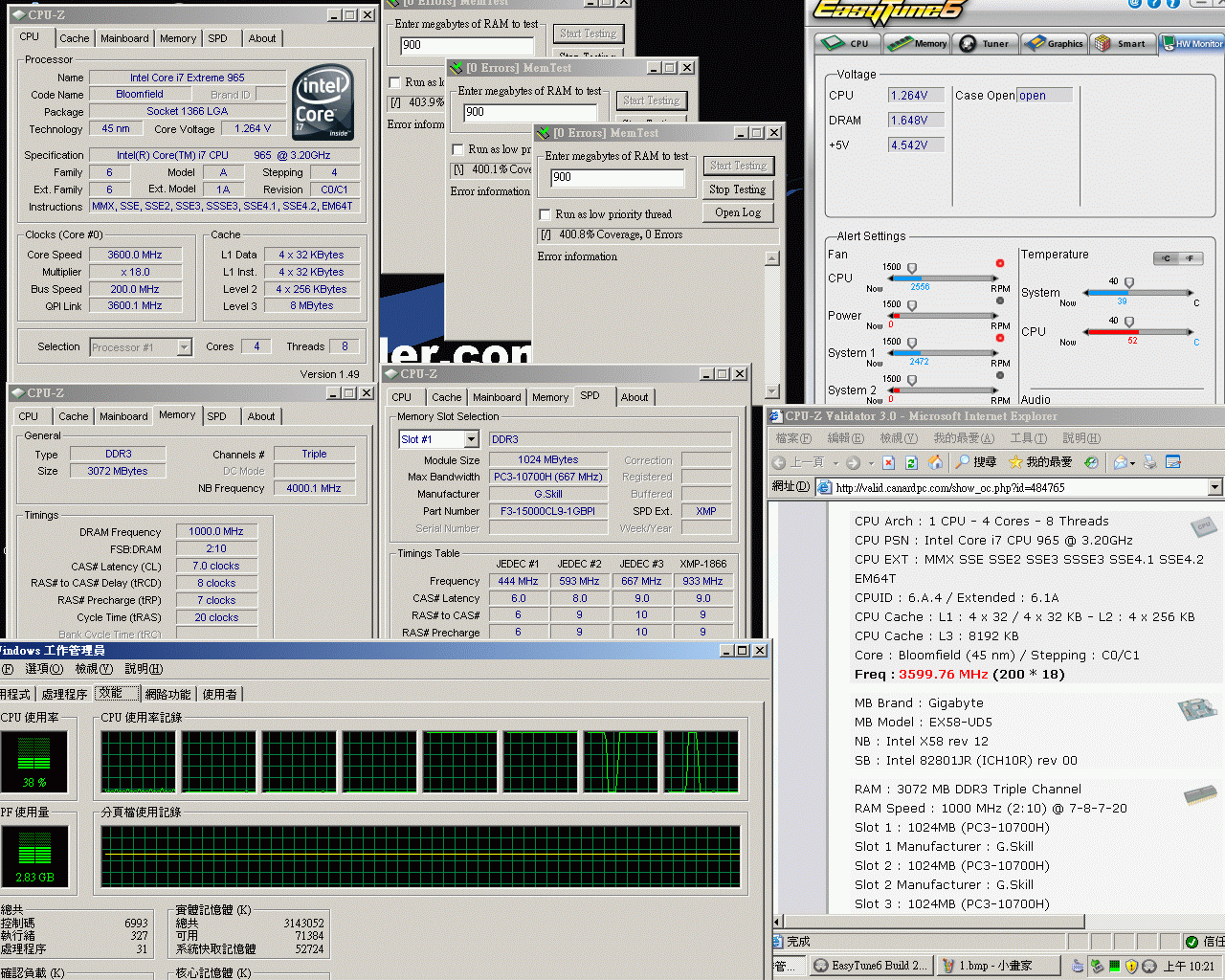Select 網路功能 tab in Task Manager
1225x980 pixels.
pyautogui.click(x=167, y=694)
